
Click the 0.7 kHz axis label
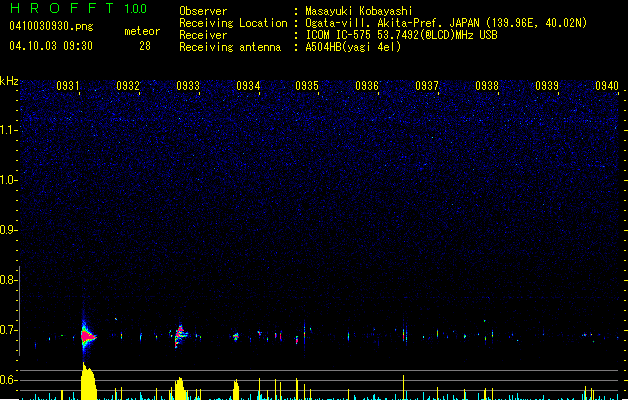[8, 330]
